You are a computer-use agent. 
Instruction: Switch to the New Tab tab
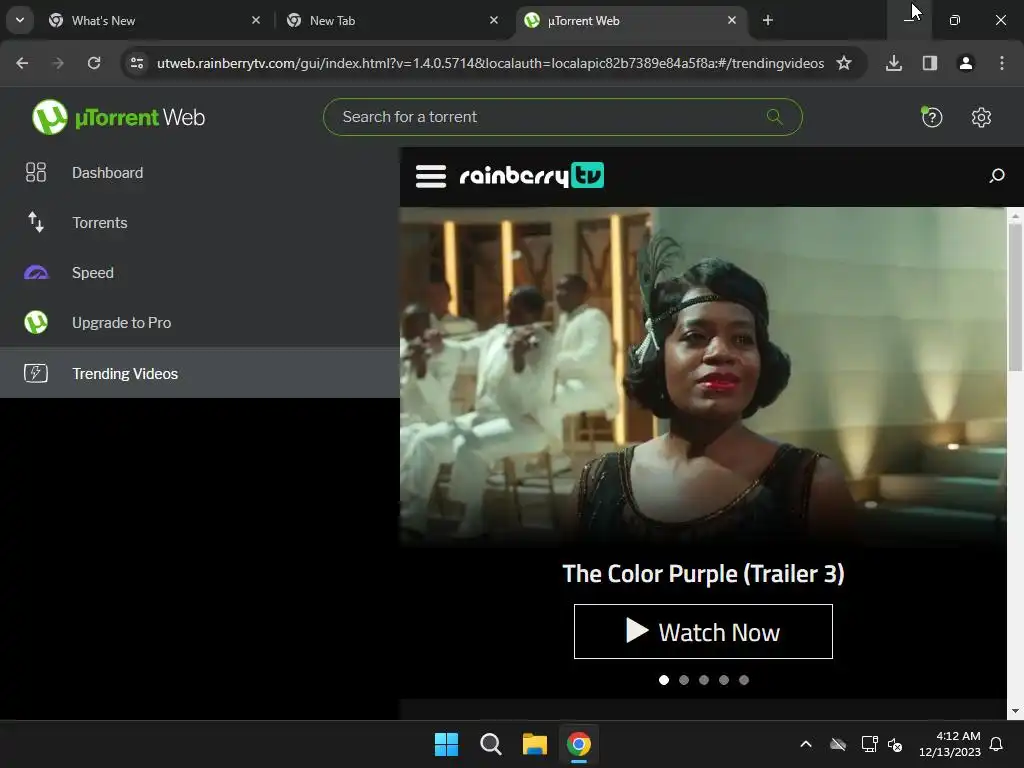(x=392, y=21)
